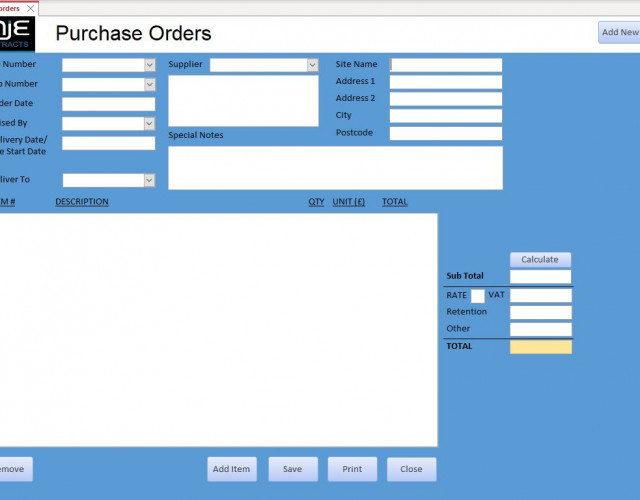Focus the Site Name text field
The width and height of the screenshot is (640, 500).
445,65
